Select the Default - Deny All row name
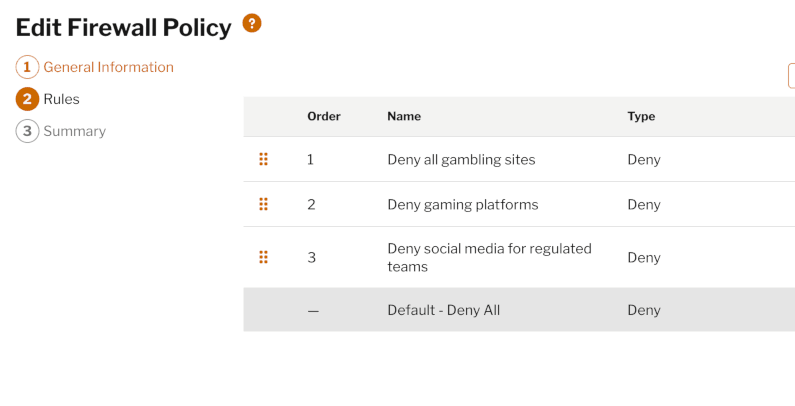 click(444, 310)
